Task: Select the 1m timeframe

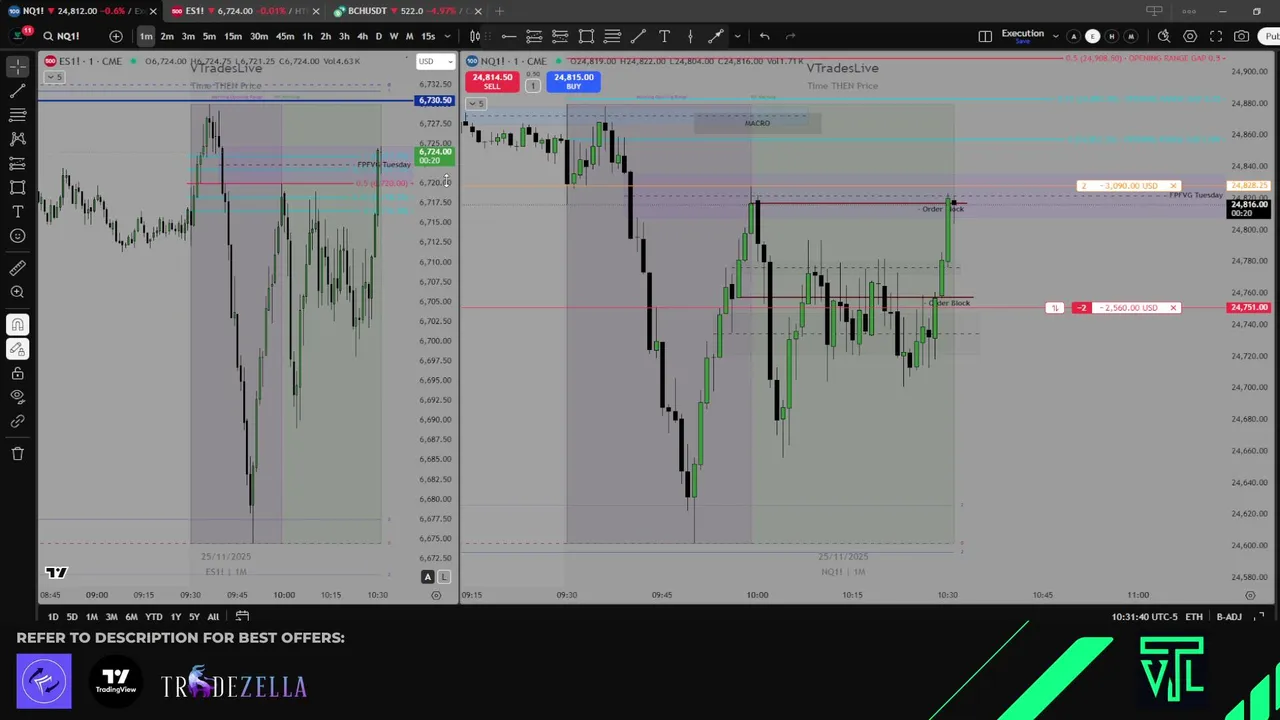Action: click(146, 36)
